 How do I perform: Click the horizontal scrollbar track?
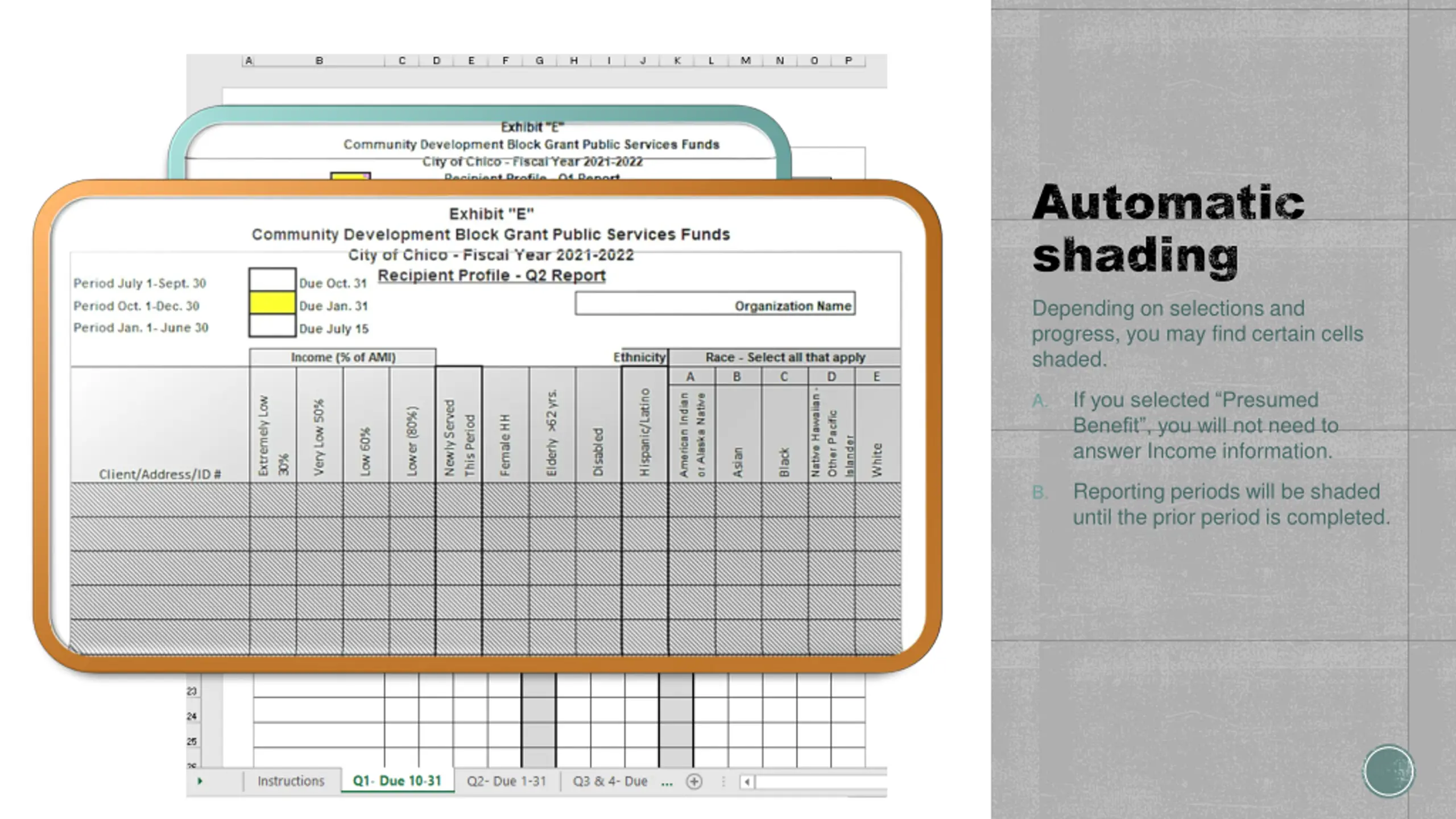click(821, 782)
